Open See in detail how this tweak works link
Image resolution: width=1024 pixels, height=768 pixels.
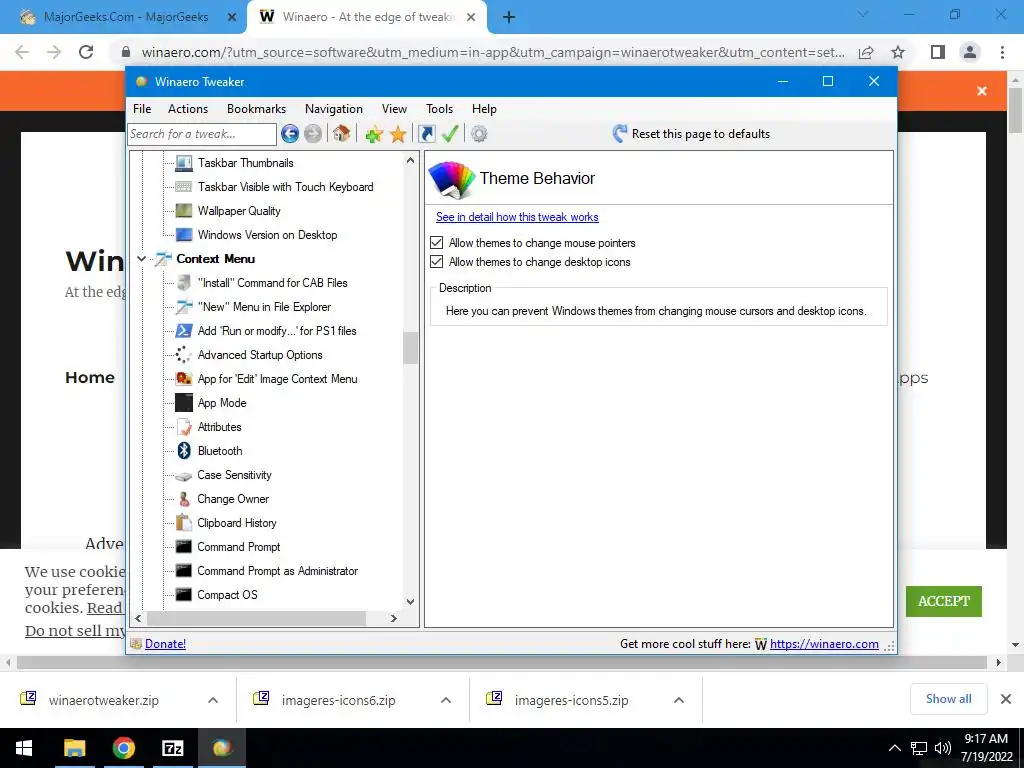[517, 217]
